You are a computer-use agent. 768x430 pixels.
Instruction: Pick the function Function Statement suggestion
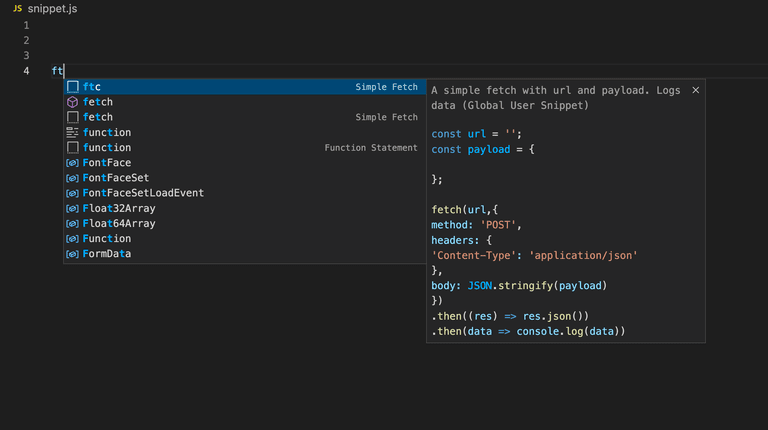[x=245, y=147]
